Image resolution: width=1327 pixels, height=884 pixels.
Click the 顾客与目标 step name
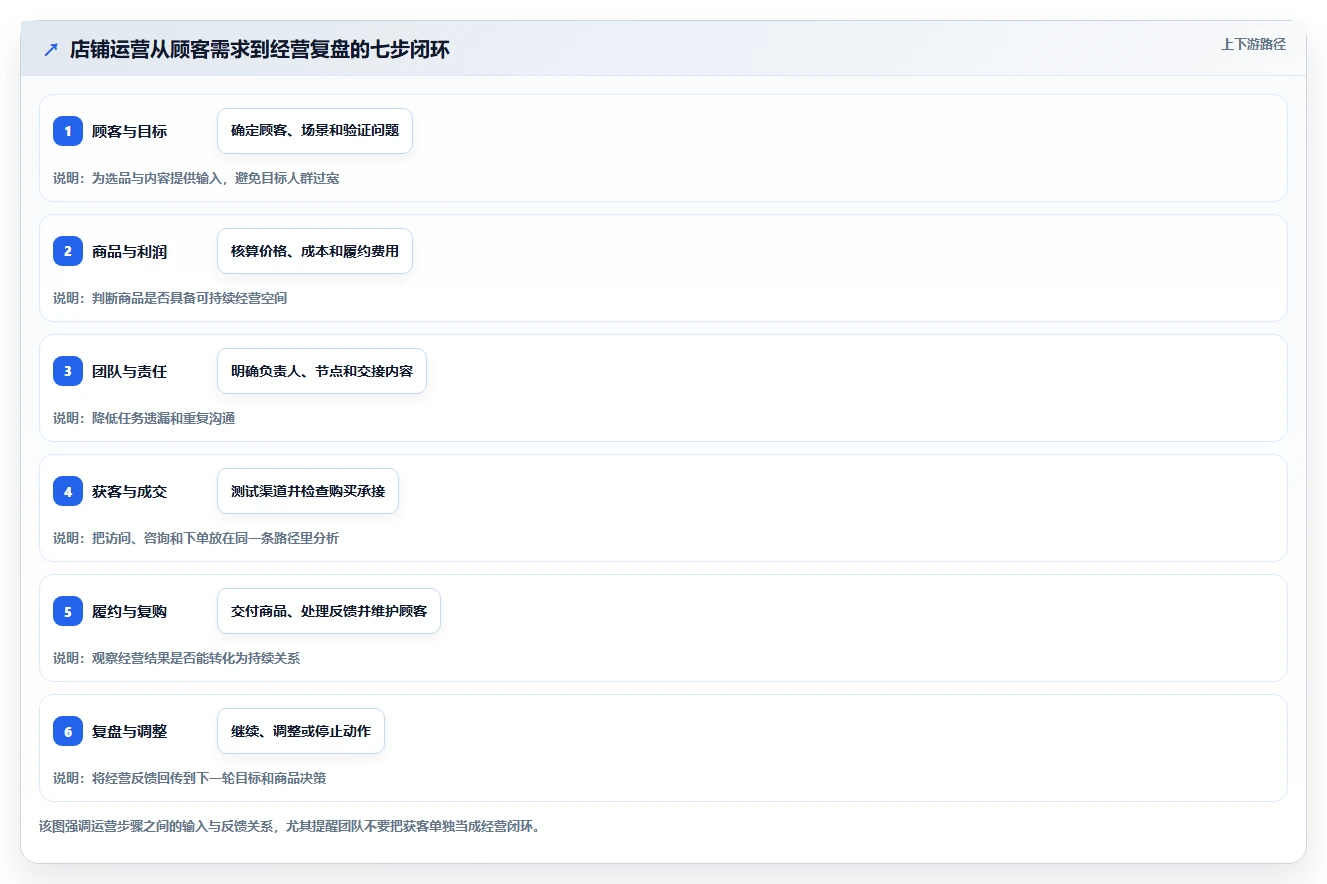[x=129, y=131]
